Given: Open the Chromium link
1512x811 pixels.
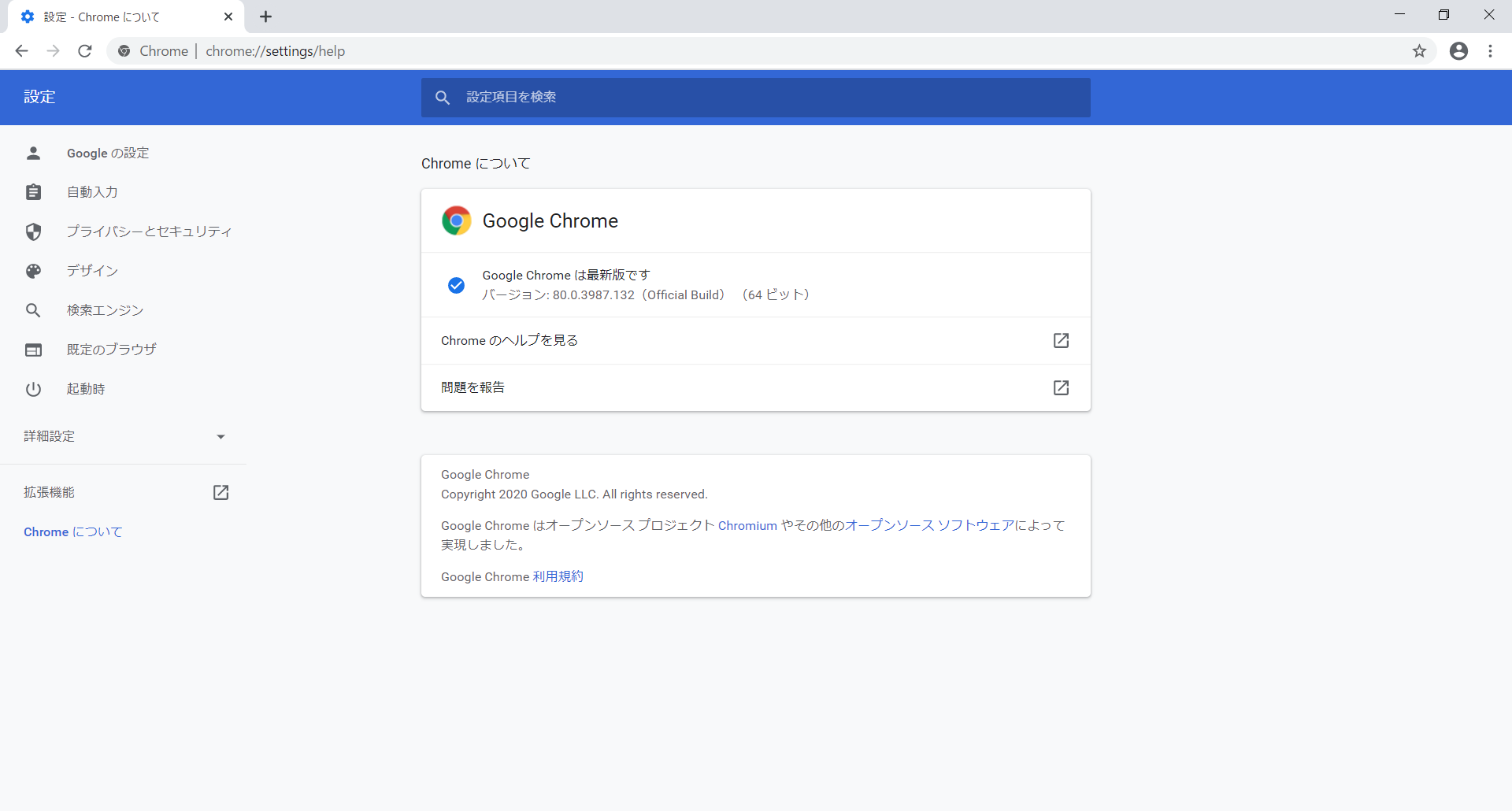Looking at the screenshot, I should click(747, 526).
